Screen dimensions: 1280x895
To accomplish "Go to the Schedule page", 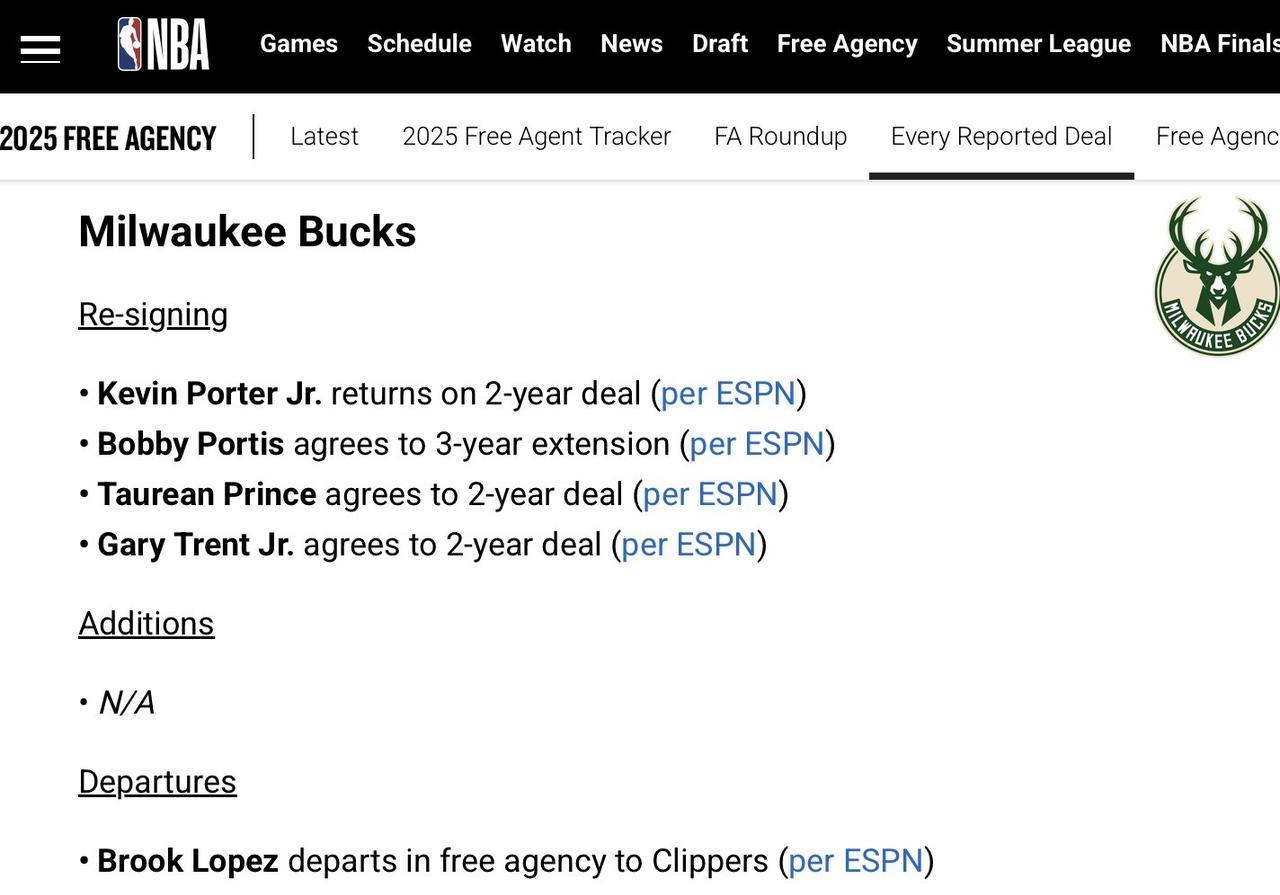I will pyautogui.click(x=419, y=44).
